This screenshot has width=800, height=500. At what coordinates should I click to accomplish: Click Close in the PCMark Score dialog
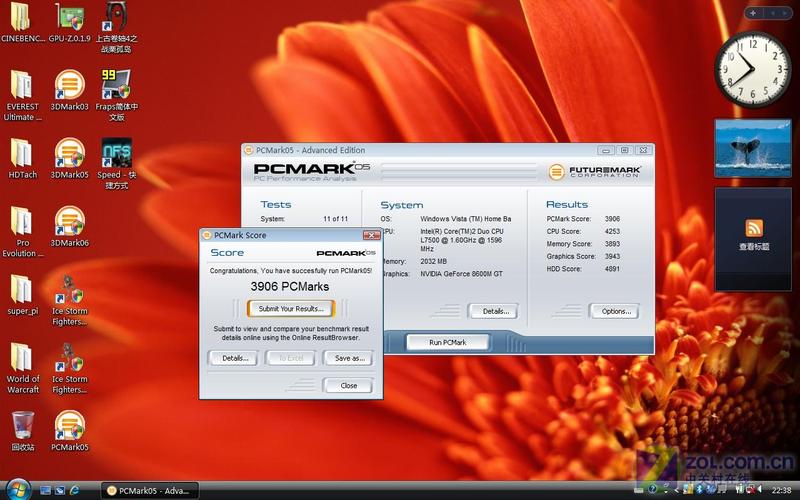pos(348,385)
